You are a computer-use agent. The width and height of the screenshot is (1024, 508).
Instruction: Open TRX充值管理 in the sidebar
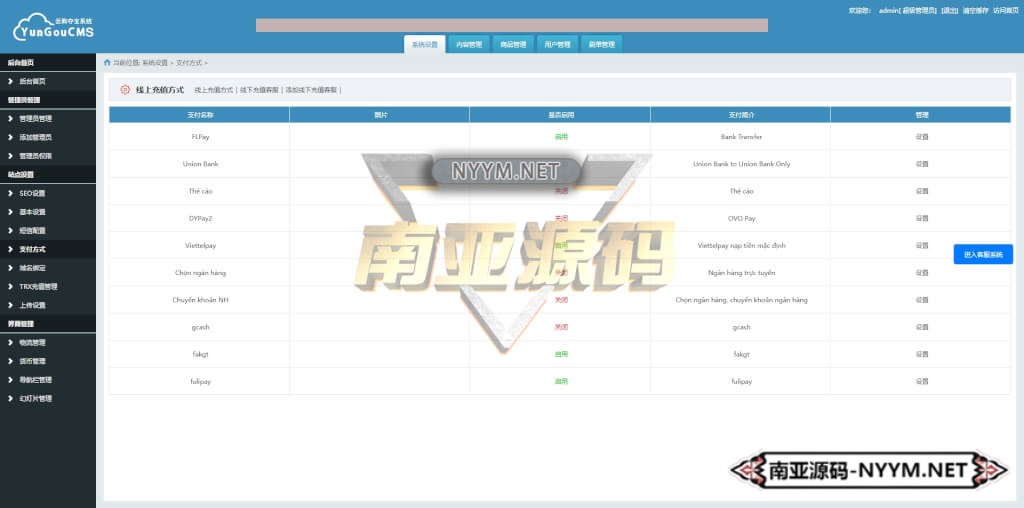pyautogui.click(x=39, y=286)
